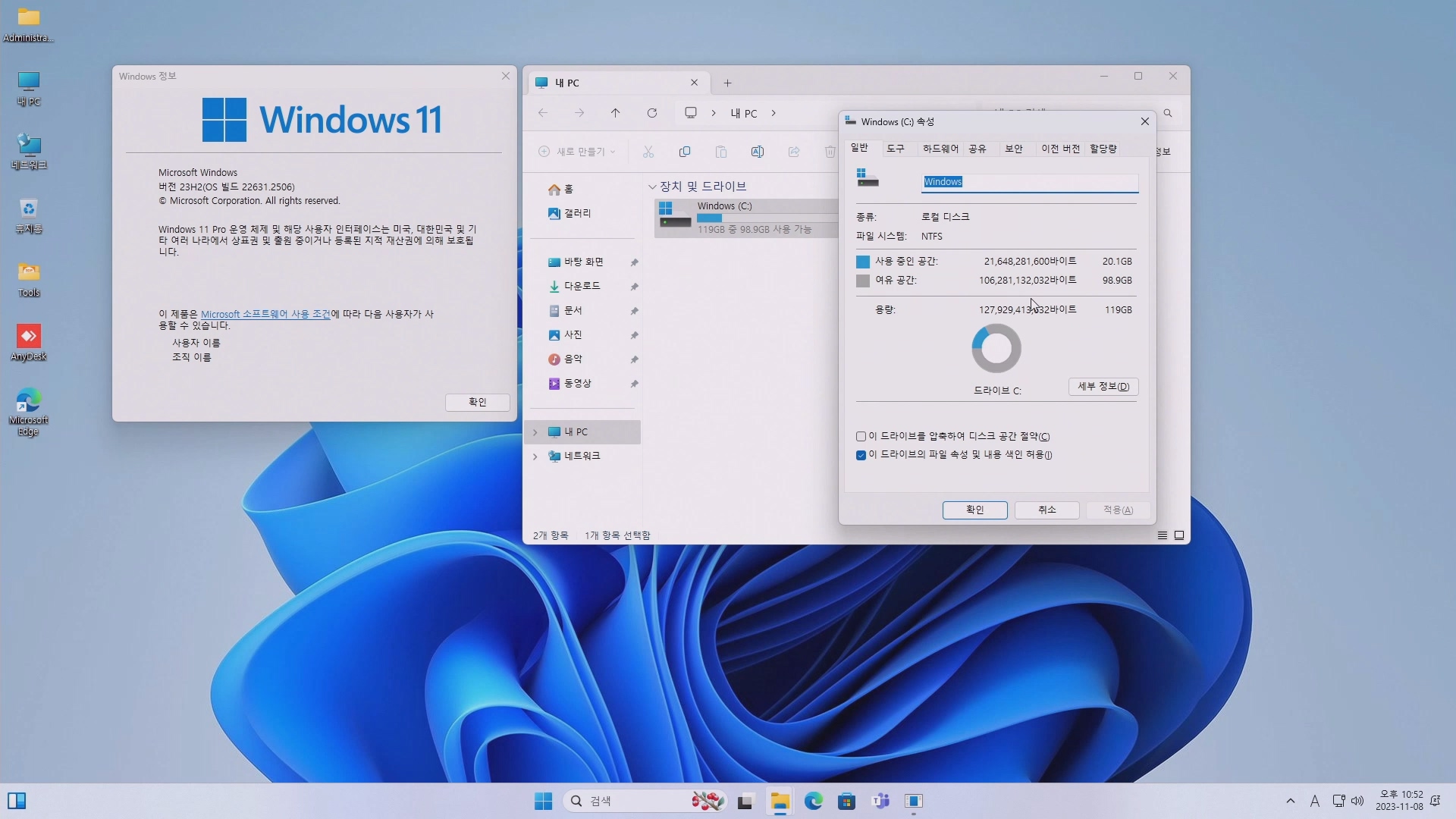Click the drive label text field
The image size is (1456, 819).
point(1030,182)
